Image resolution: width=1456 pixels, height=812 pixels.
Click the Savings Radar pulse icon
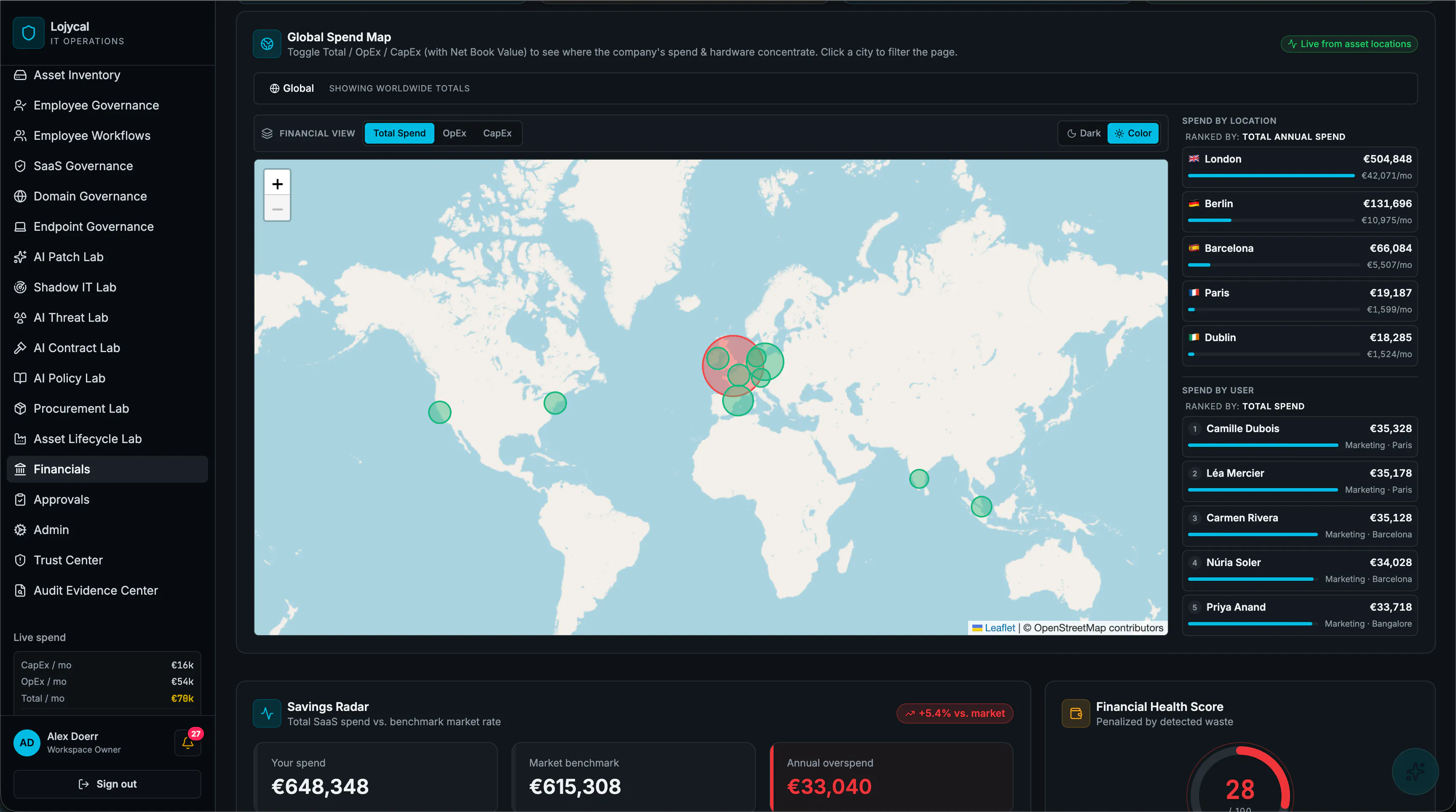coord(268,713)
